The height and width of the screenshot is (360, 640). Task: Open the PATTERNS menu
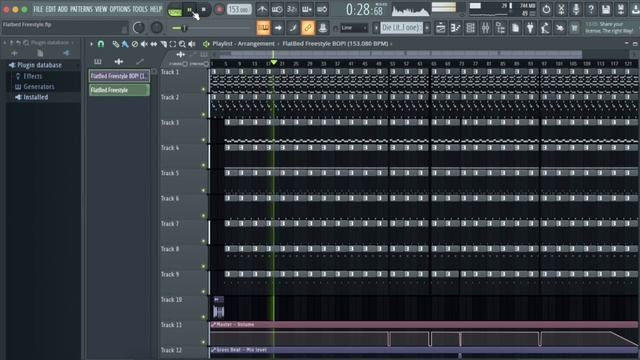[82, 9]
